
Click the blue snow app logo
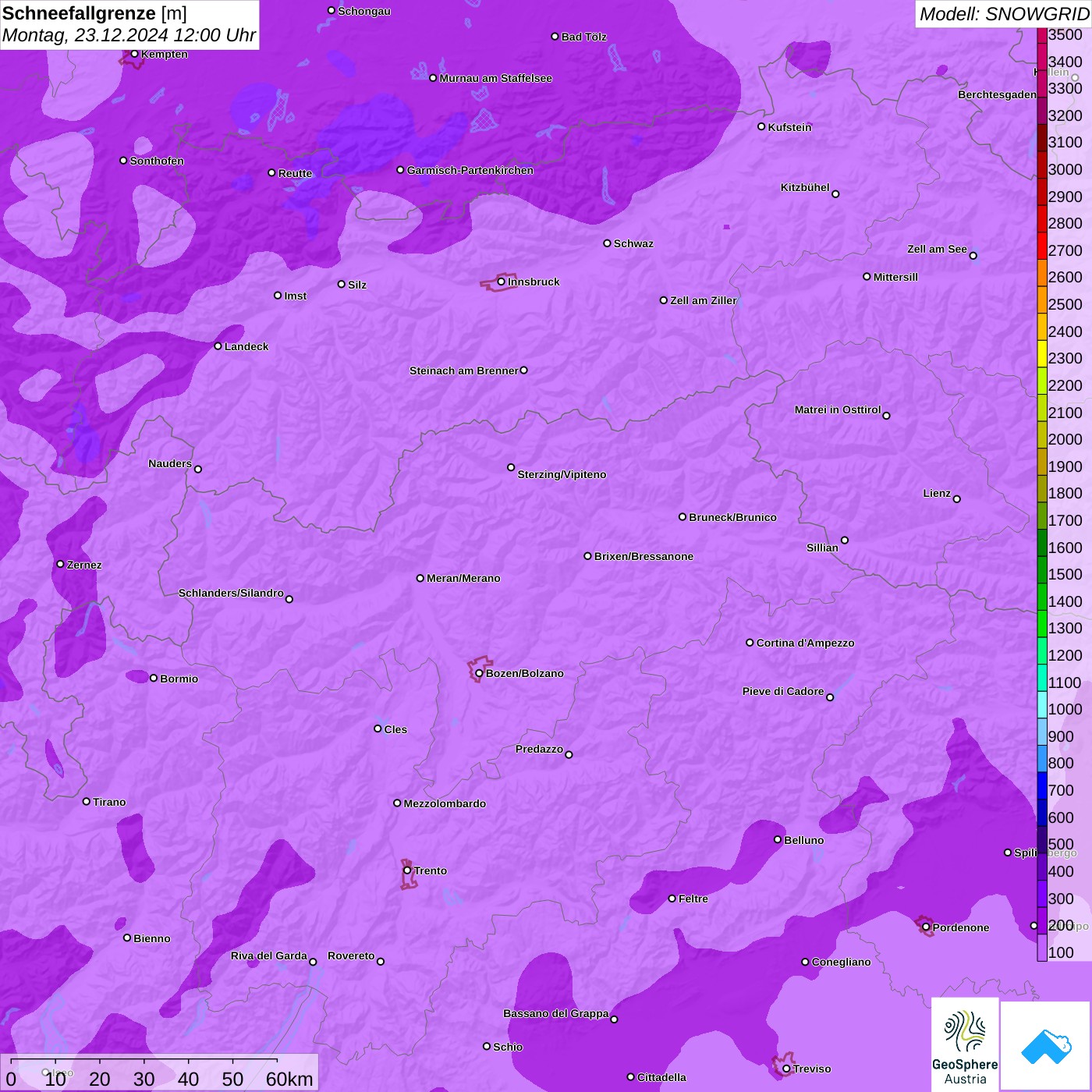pos(1046,1046)
